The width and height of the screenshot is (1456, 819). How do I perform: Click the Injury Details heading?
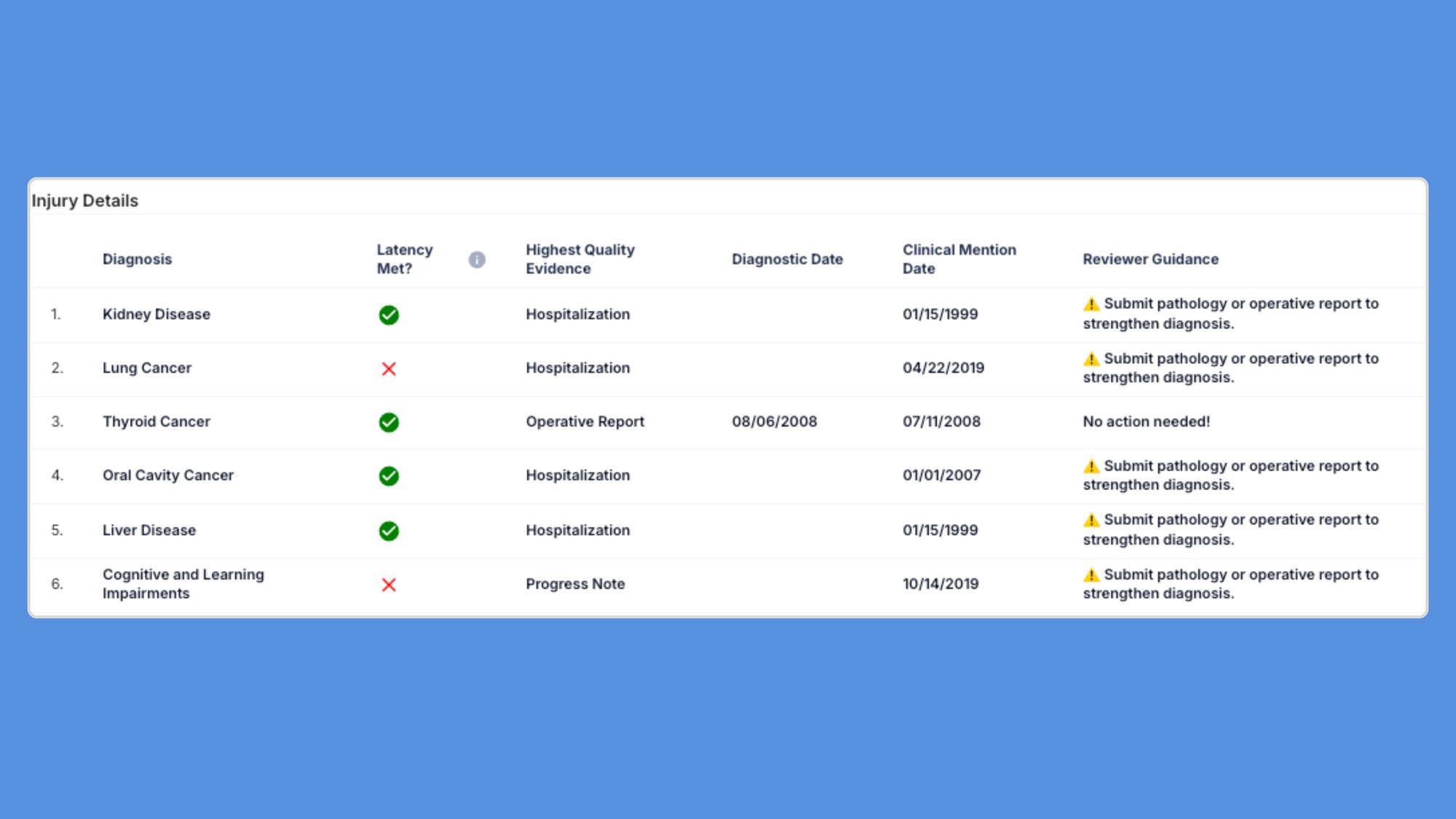point(84,200)
